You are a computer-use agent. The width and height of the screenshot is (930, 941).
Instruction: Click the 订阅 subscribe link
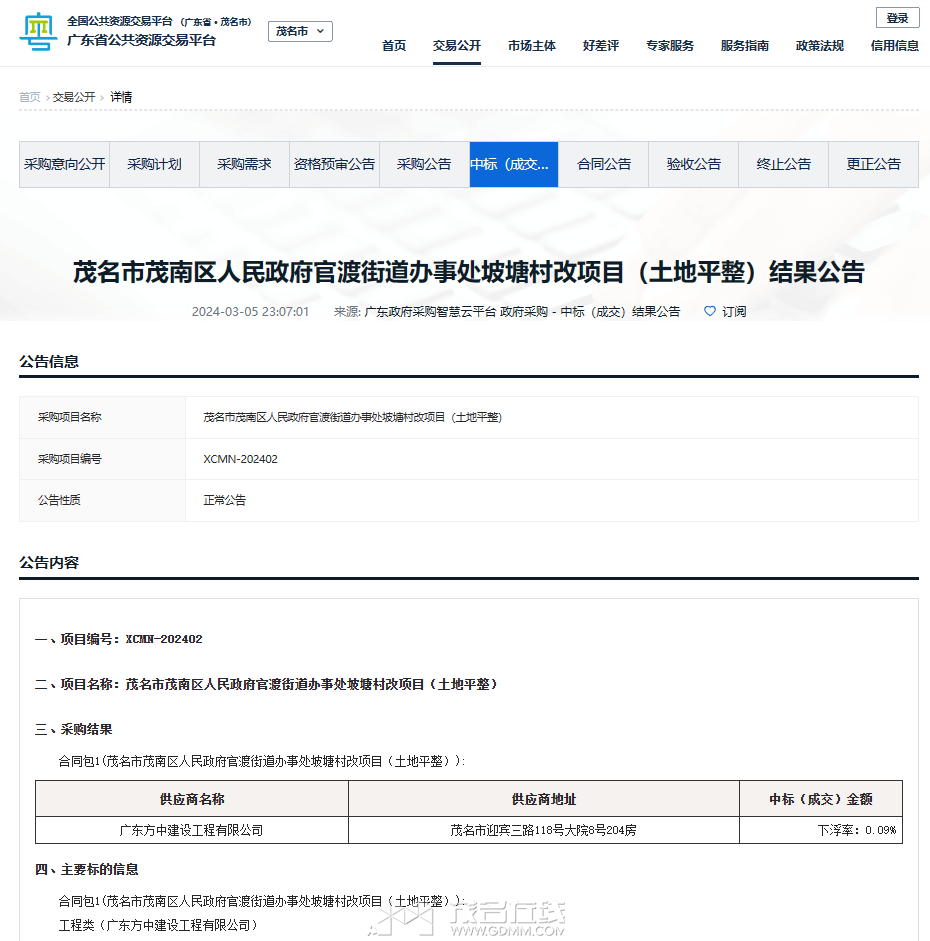pyautogui.click(x=734, y=311)
